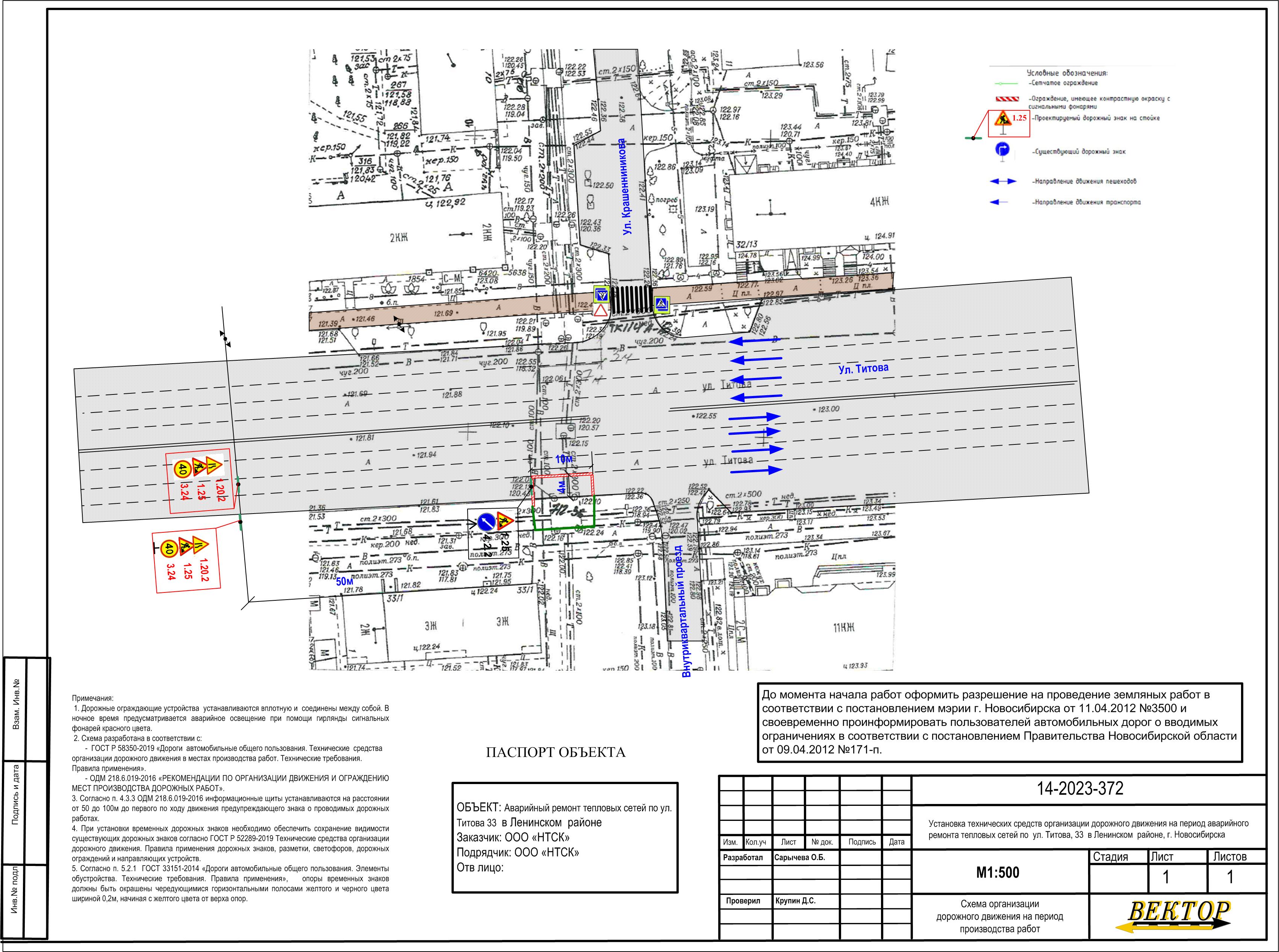Image resolution: width=1279 pixels, height=952 pixels.
Task: Click the 4КЖ building label
Action: click(x=880, y=201)
